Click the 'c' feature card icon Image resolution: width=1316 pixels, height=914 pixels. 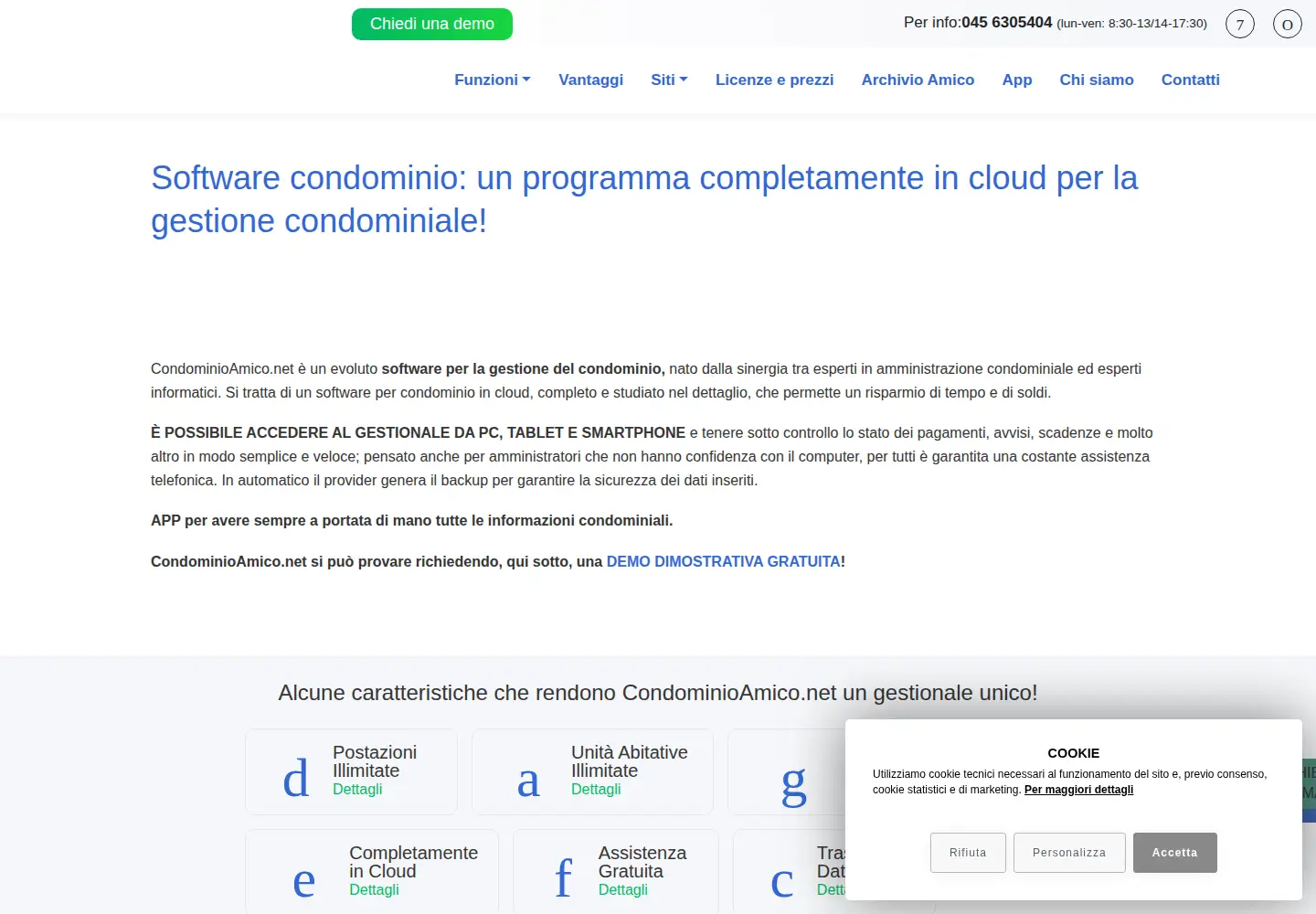(x=781, y=881)
